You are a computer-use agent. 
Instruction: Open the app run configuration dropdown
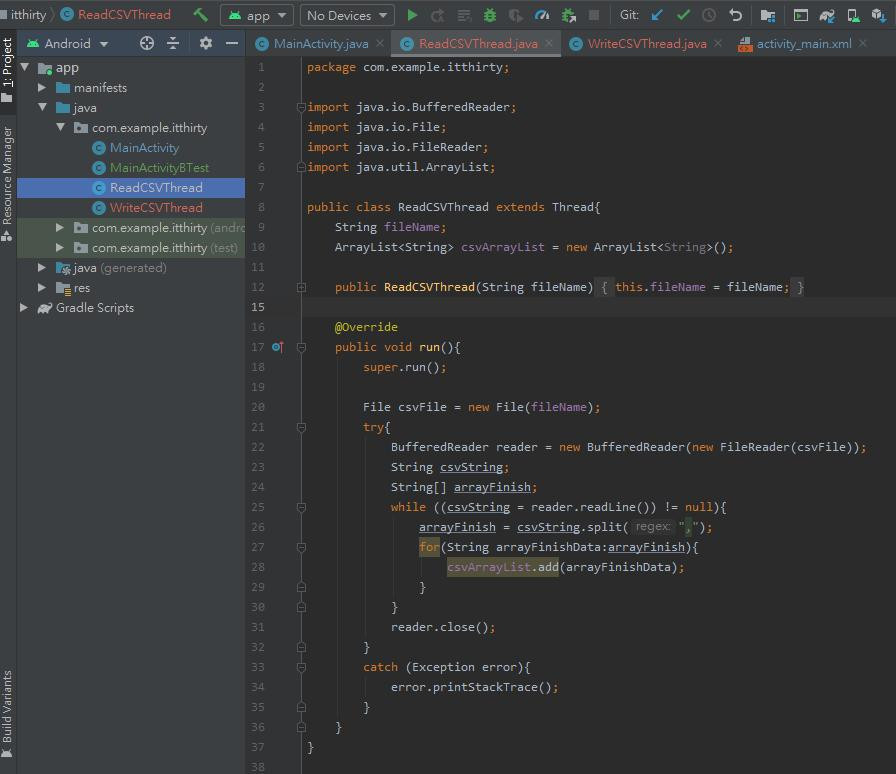click(257, 15)
